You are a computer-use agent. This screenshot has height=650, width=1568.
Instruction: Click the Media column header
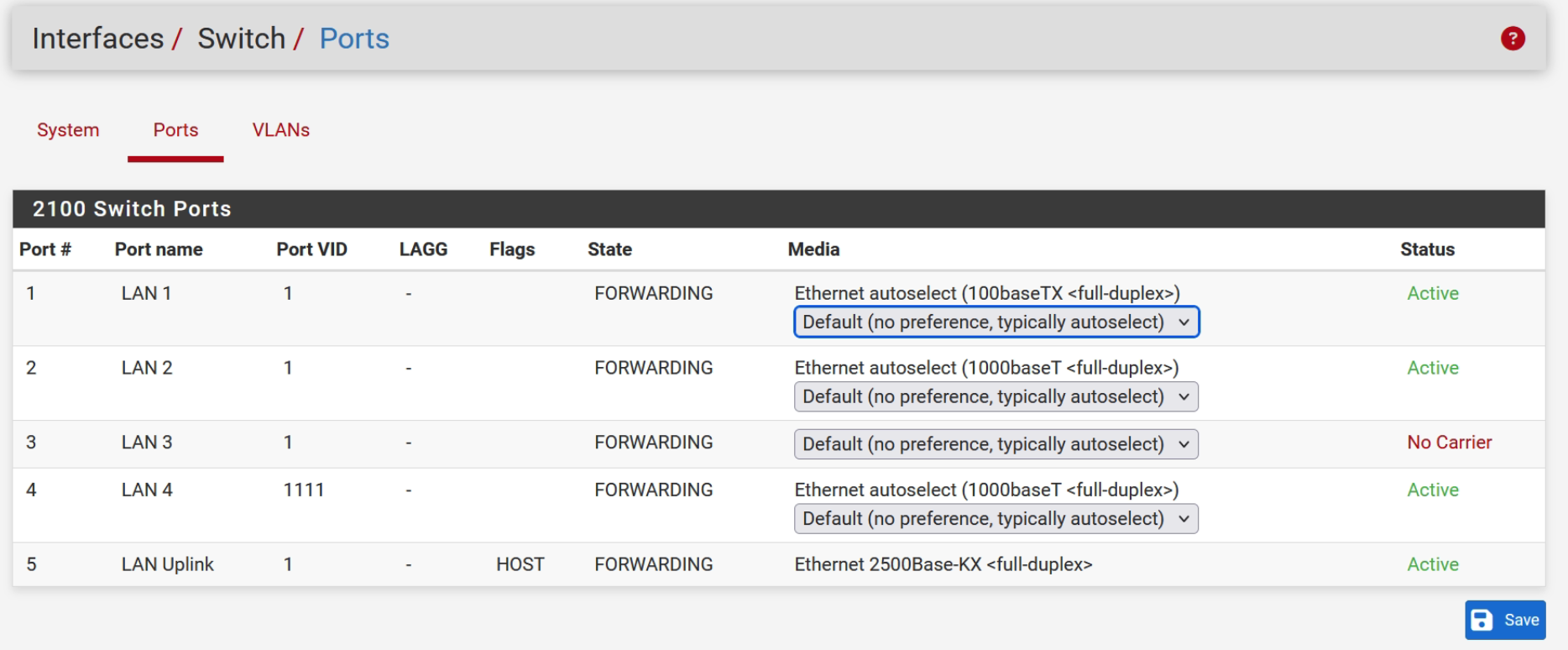coord(813,249)
